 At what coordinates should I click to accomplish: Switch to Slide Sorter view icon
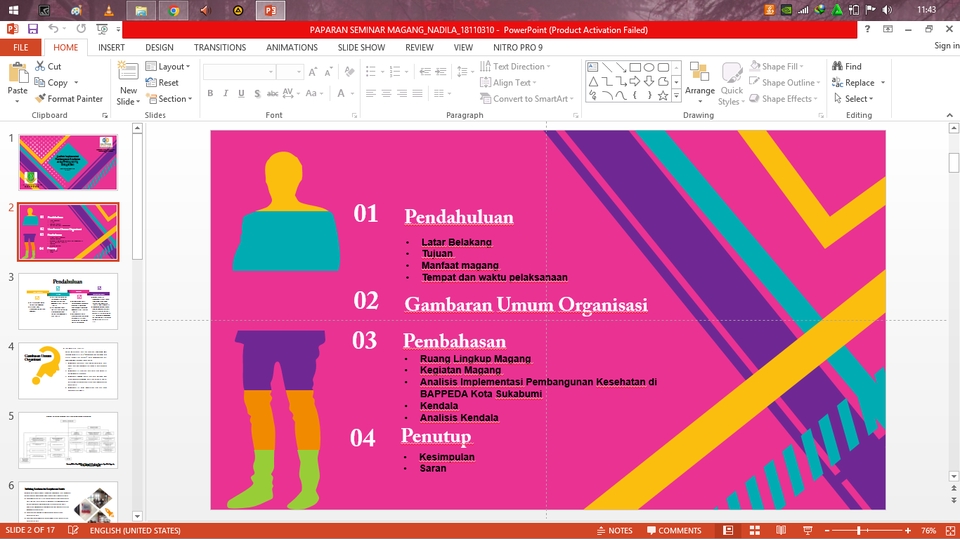pos(755,530)
